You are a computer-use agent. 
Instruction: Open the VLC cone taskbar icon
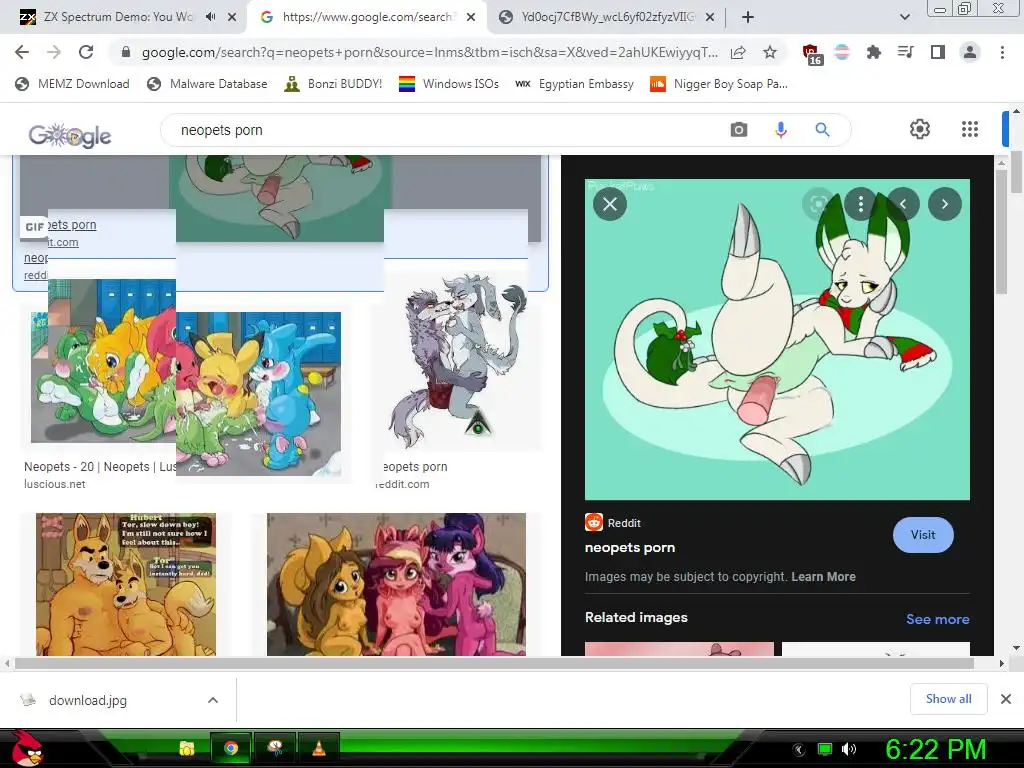[x=319, y=748]
